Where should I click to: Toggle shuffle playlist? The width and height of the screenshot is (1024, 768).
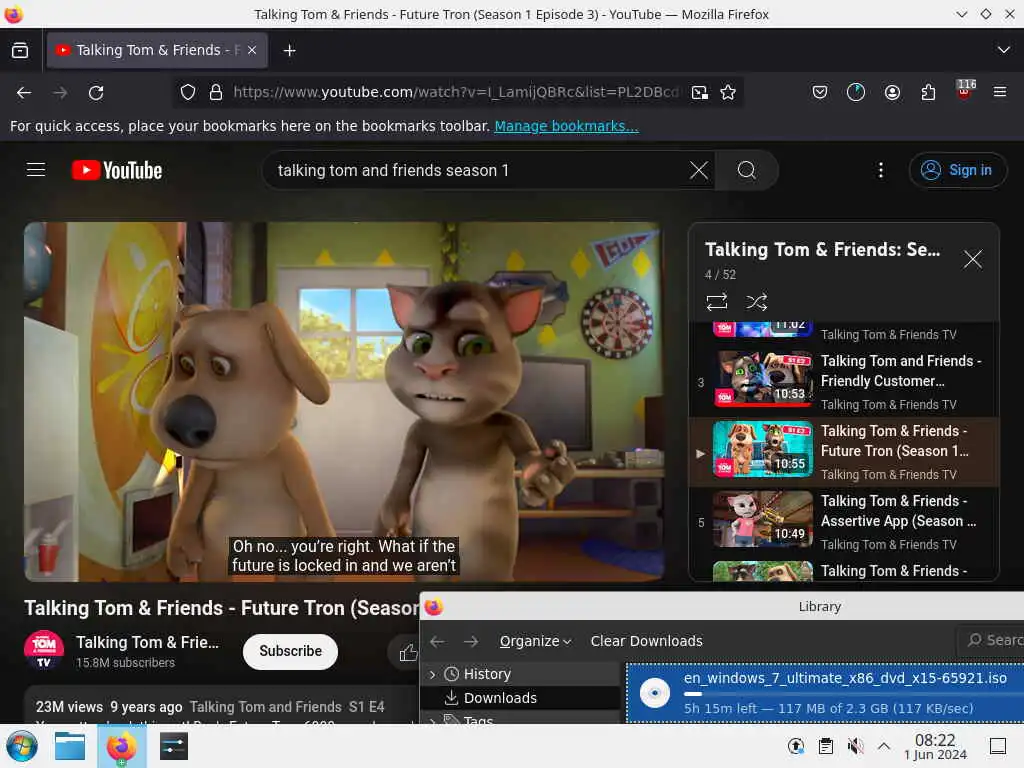point(756,302)
